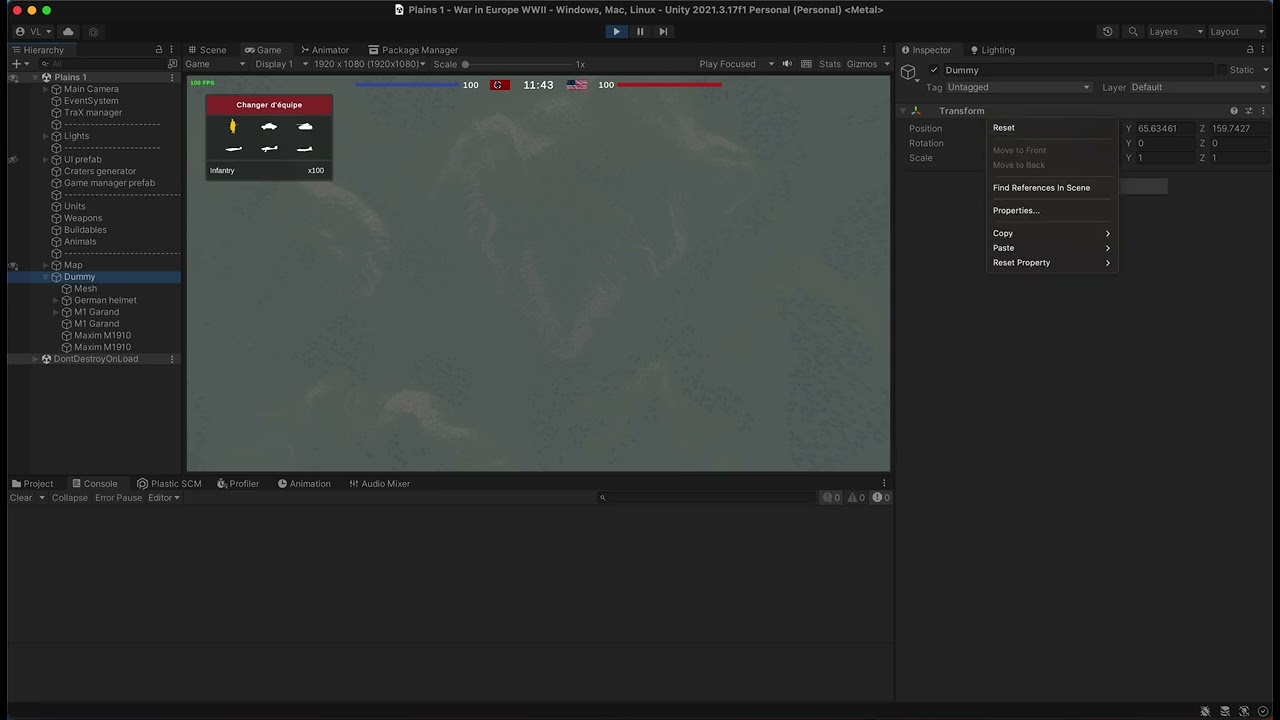Click the Inspector lock icon
The image size is (1280, 720).
coord(1250,50)
